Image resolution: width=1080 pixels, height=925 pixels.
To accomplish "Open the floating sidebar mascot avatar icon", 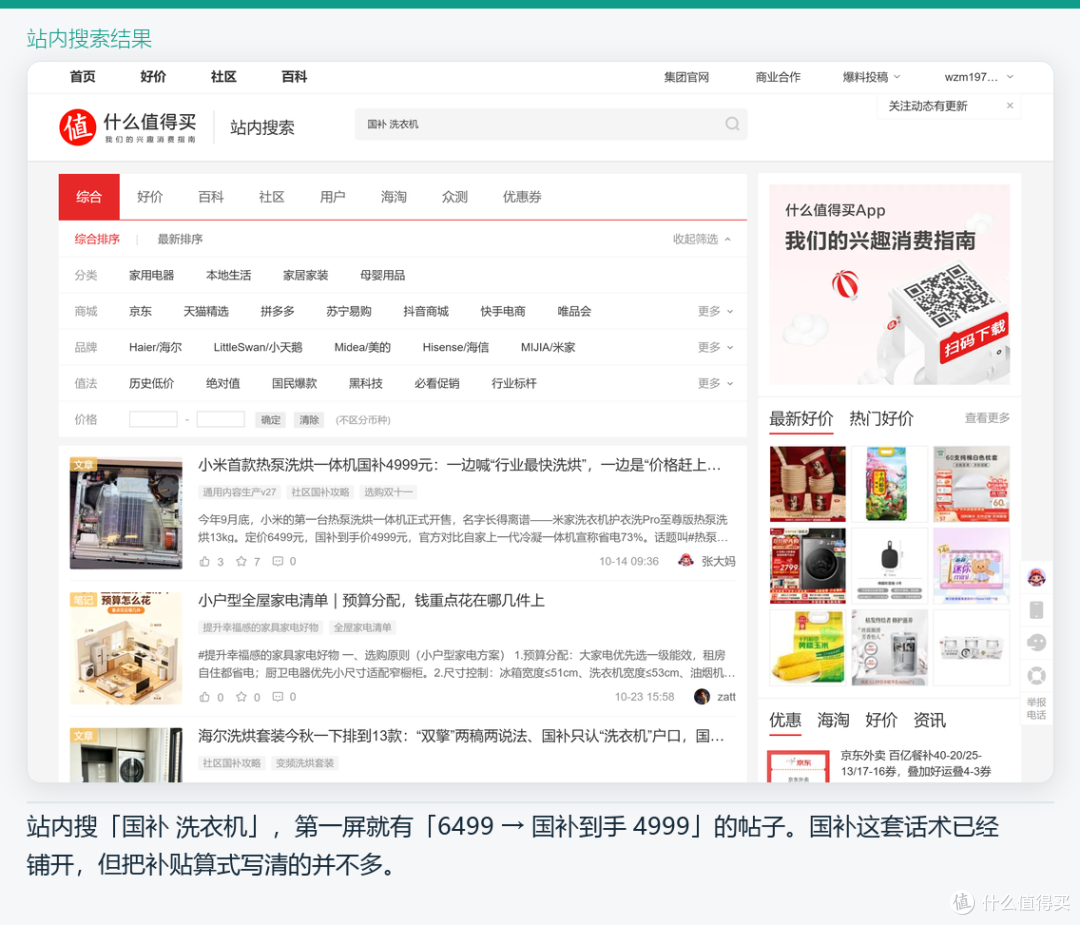I will (x=1037, y=577).
